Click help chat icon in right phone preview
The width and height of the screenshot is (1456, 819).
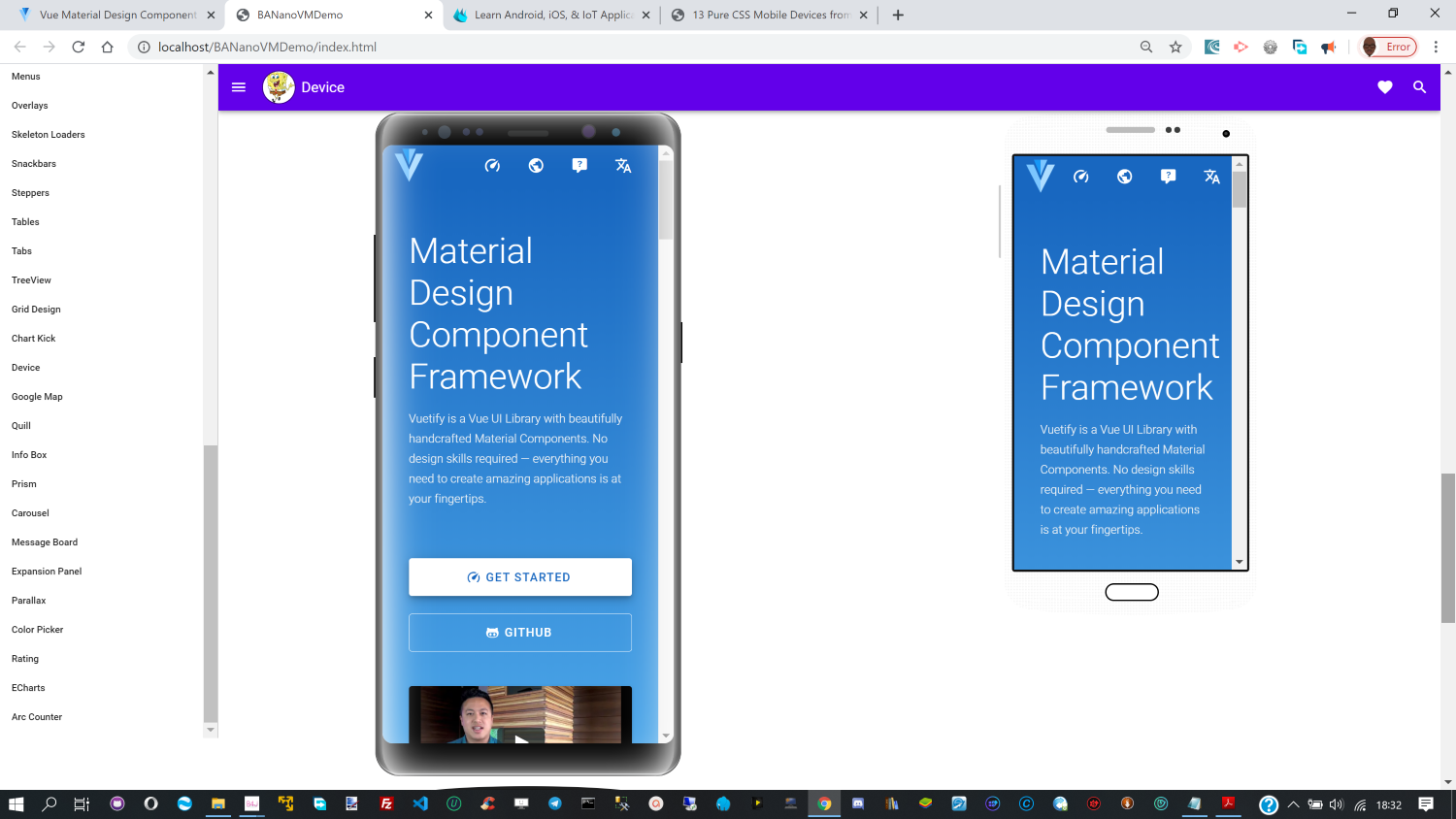pyautogui.click(x=1168, y=177)
